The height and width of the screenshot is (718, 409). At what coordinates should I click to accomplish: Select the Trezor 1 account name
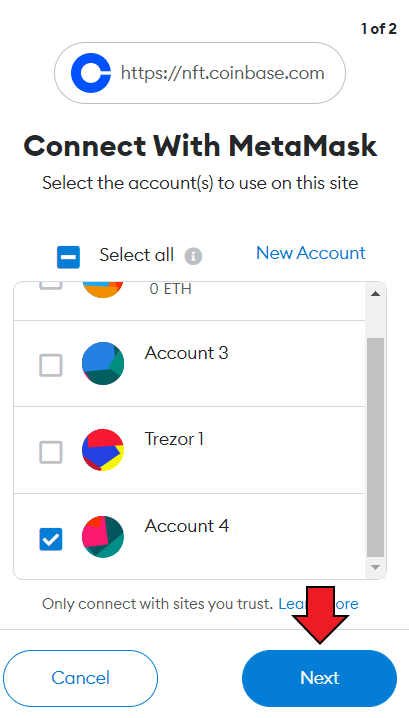click(x=174, y=440)
